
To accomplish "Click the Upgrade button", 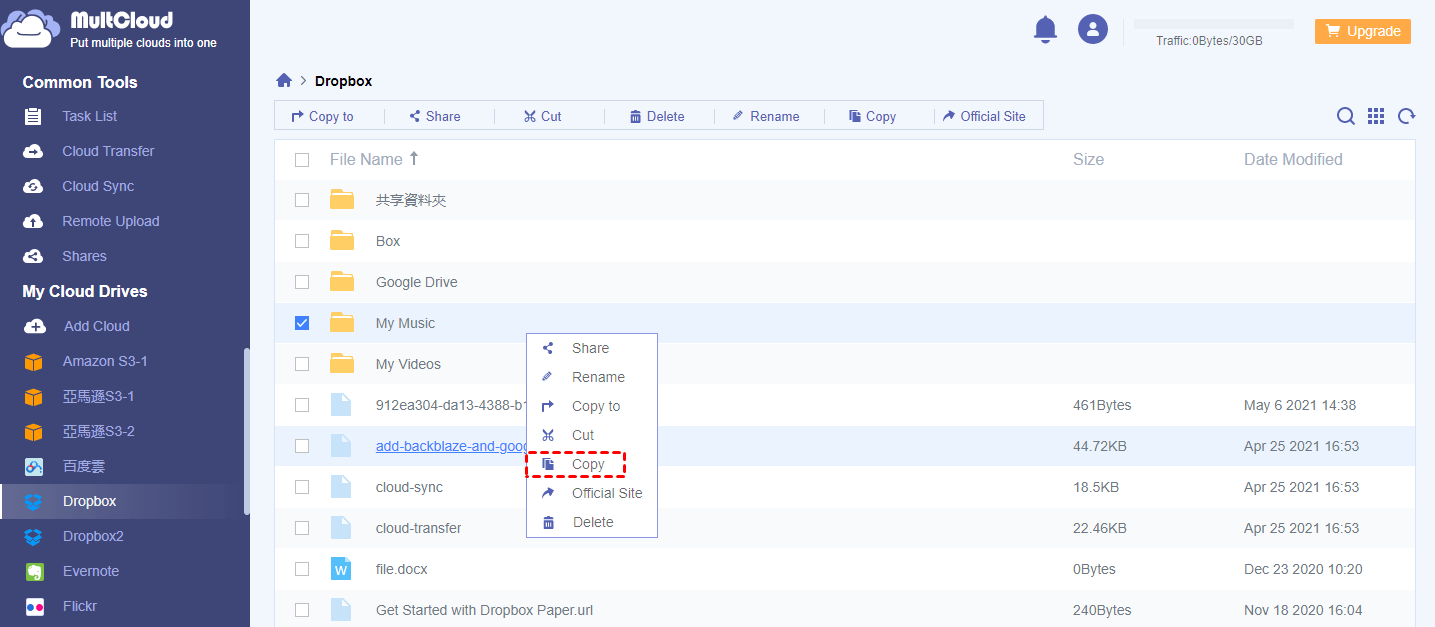I will coord(1363,31).
